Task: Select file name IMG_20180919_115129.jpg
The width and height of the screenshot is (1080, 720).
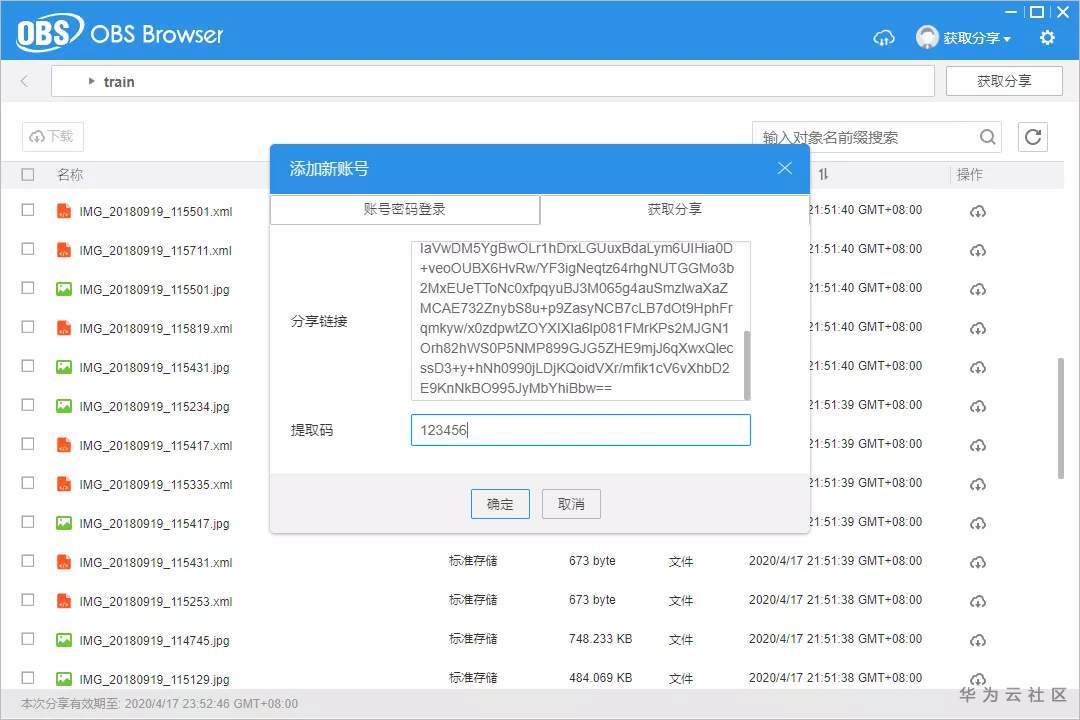Action: 154,679
